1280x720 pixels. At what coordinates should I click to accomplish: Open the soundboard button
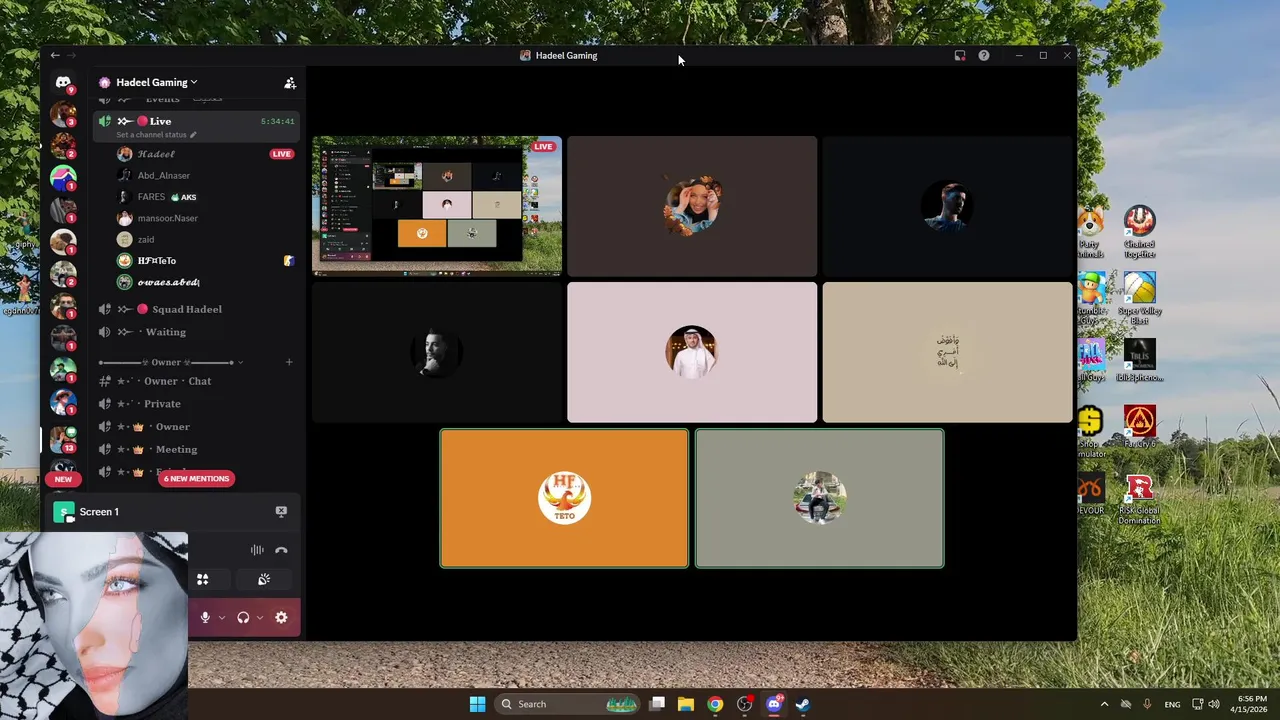(x=264, y=579)
